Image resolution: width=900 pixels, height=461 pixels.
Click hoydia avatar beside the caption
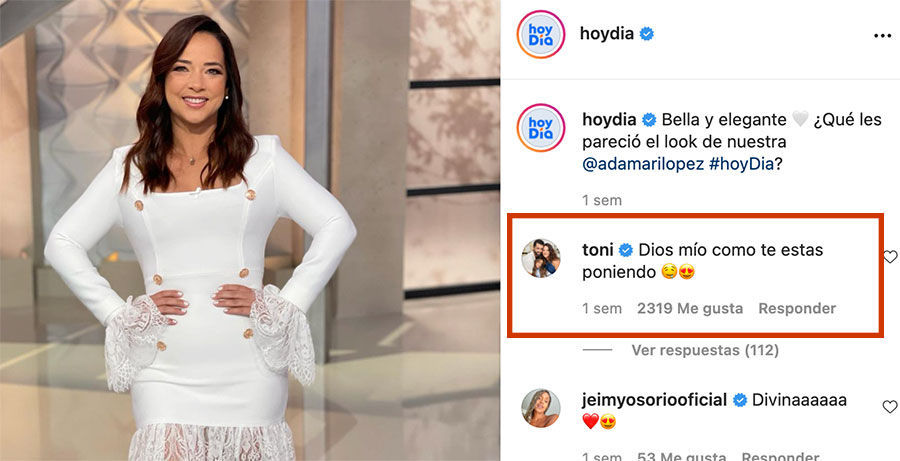(541, 127)
